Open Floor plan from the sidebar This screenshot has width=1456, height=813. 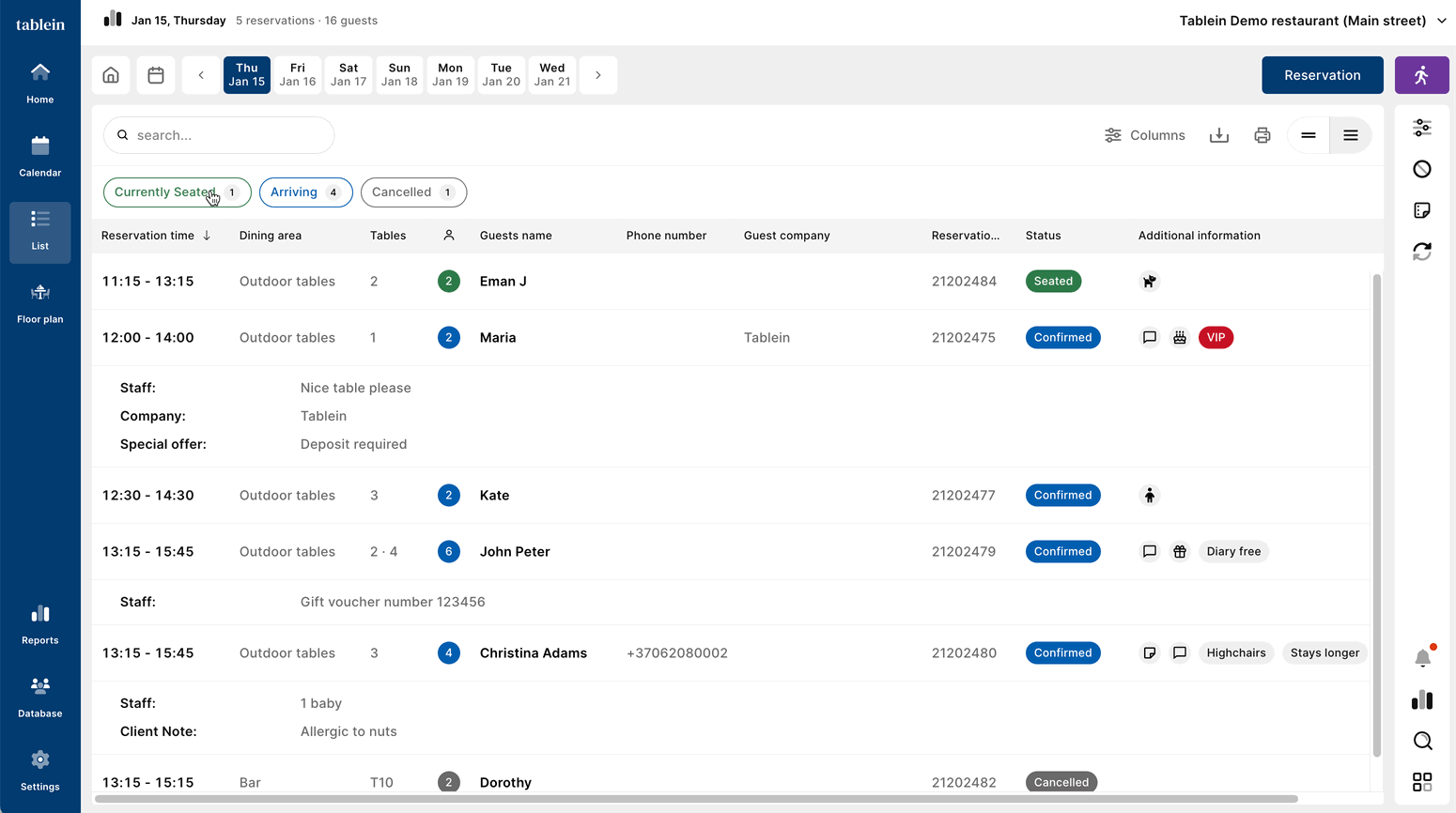(x=40, y=304)
